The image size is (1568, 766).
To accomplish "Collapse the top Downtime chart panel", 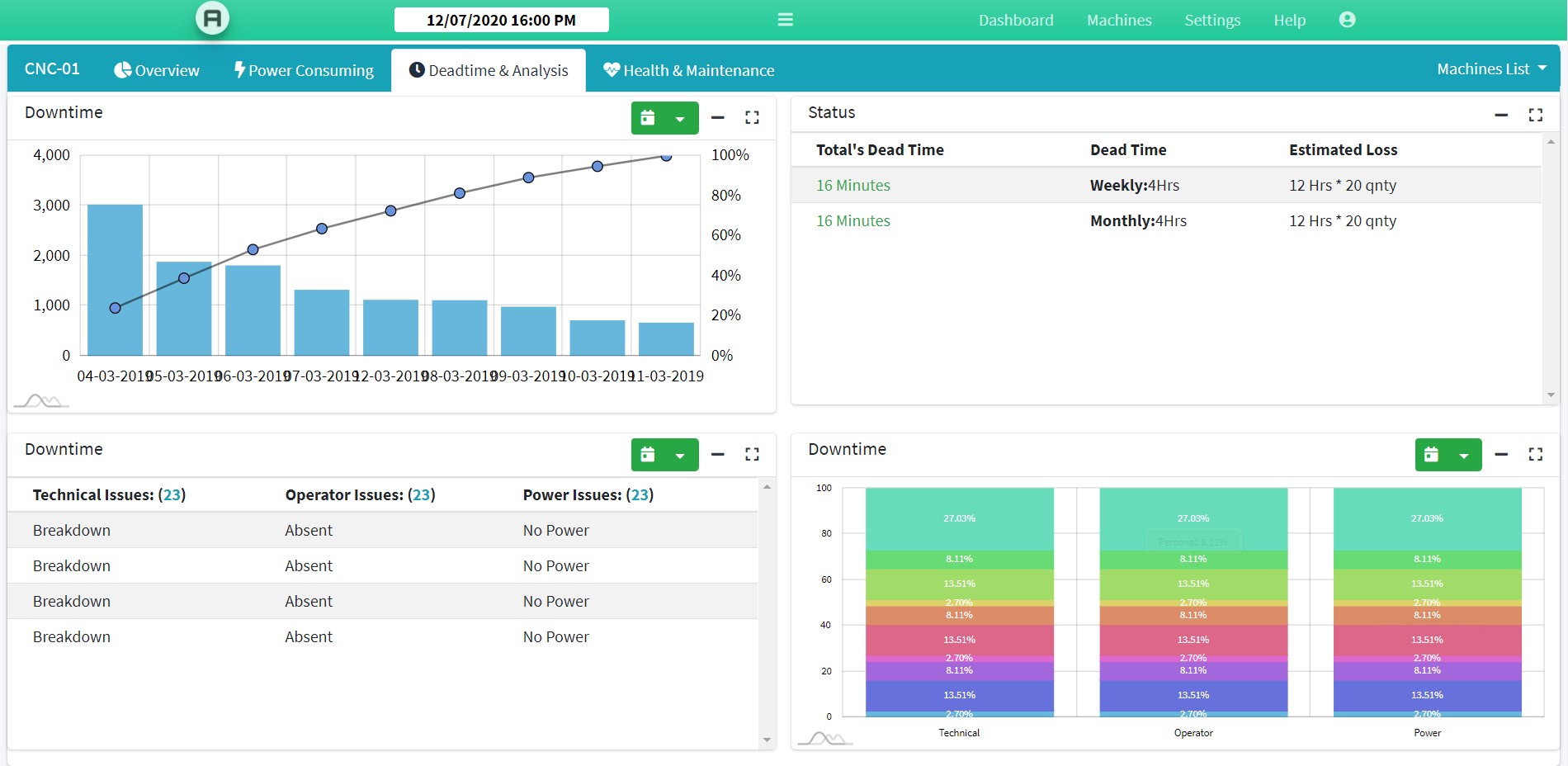I will [x=718, y=118].
